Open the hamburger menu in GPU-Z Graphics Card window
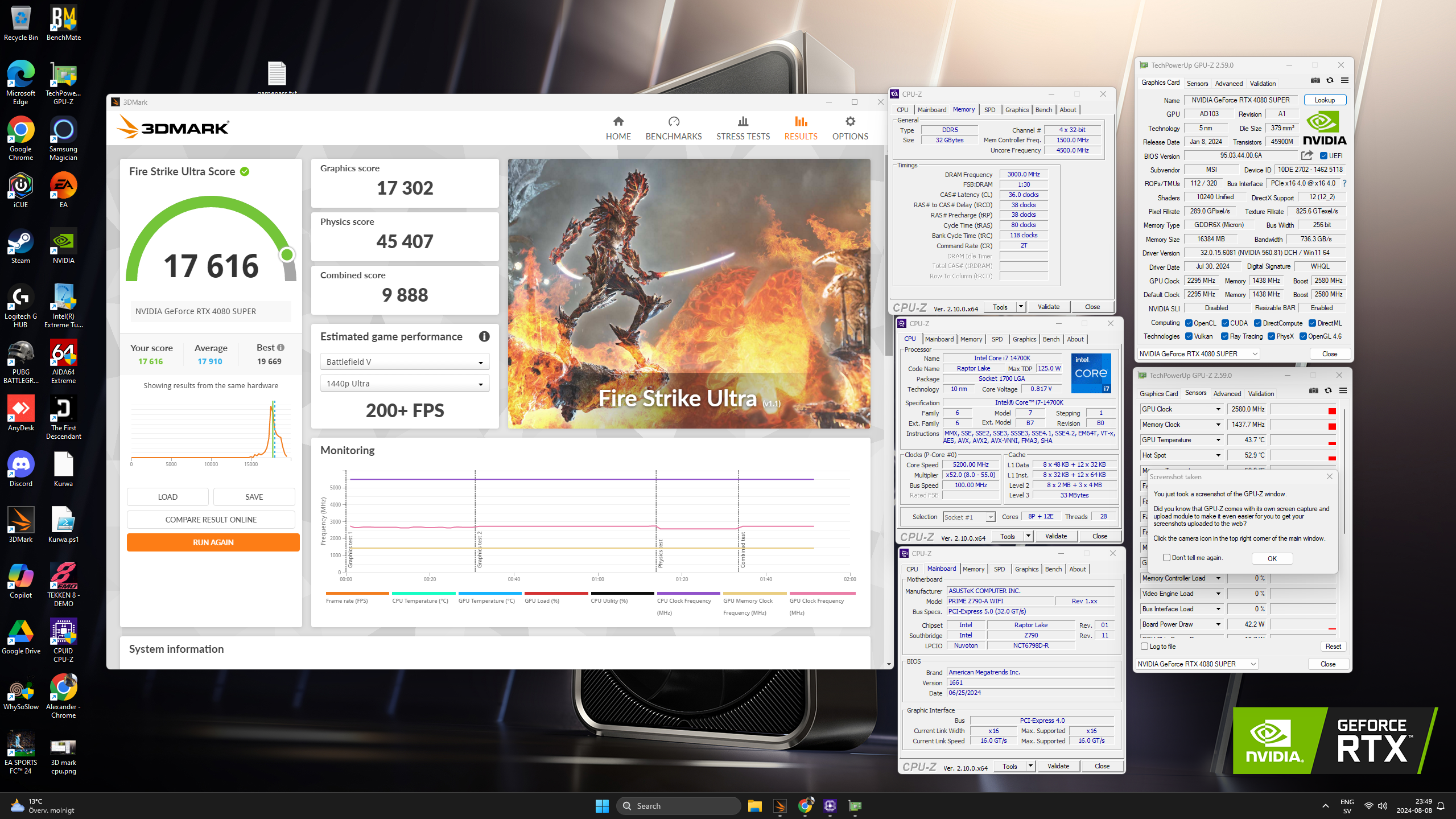The width and height of the screenshot is (1456, 819). 1344,80
